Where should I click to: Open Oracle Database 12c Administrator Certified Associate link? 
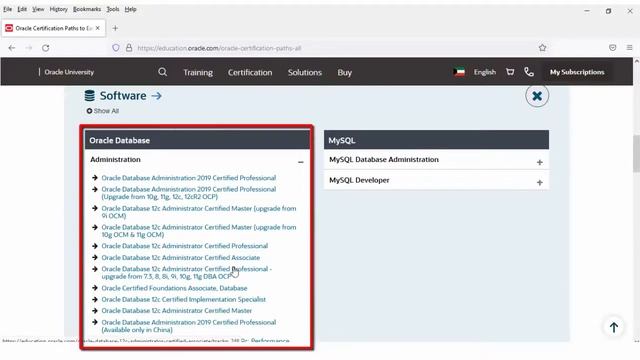click(x=180, y=258)
